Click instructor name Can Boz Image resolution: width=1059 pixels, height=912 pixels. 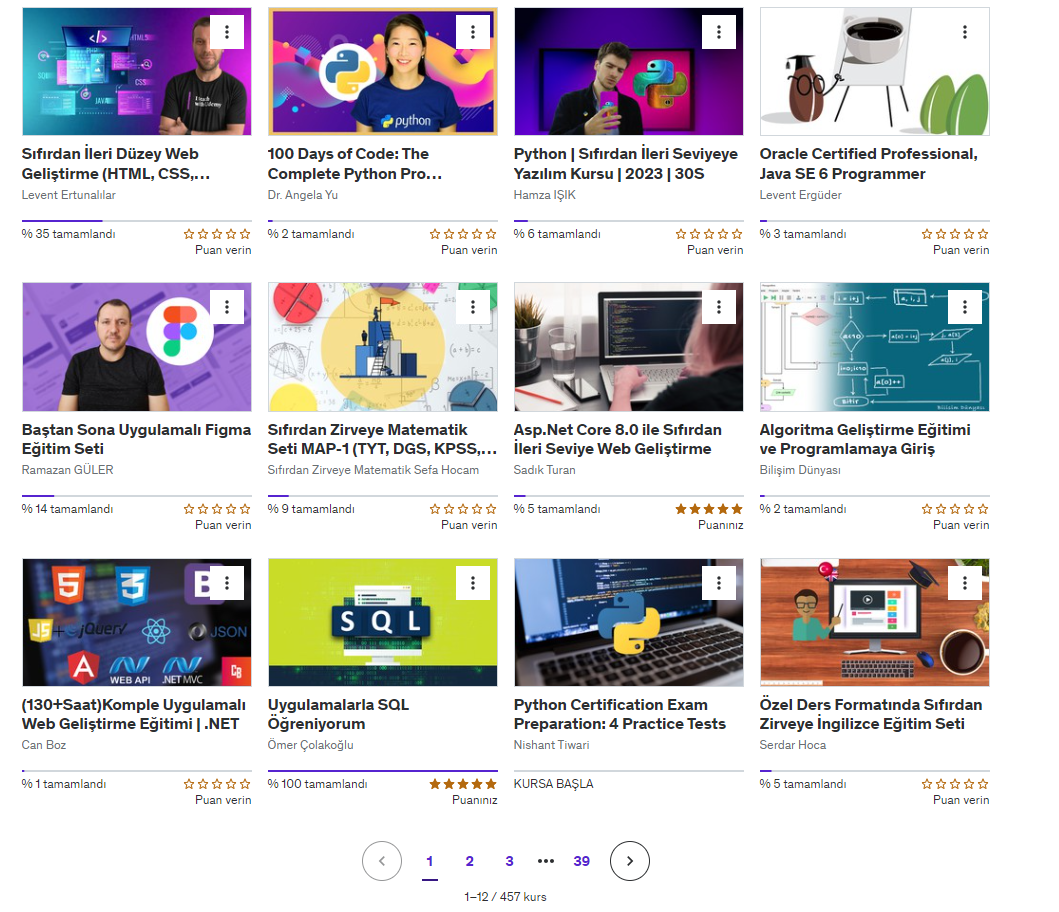[x=44, y=744]
